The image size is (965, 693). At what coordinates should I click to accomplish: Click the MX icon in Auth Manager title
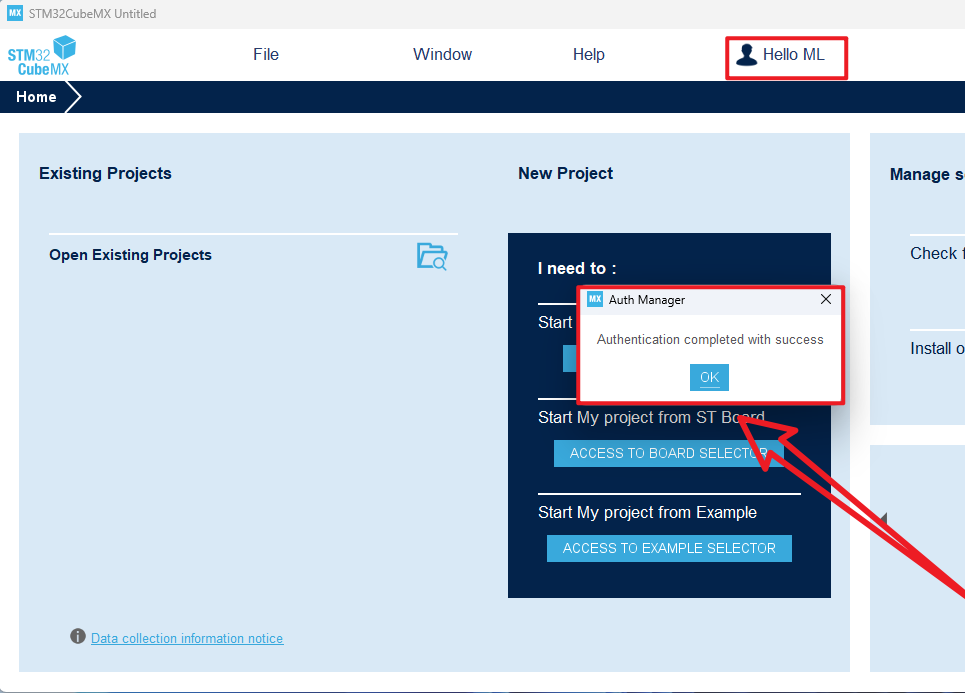[595, 299]
